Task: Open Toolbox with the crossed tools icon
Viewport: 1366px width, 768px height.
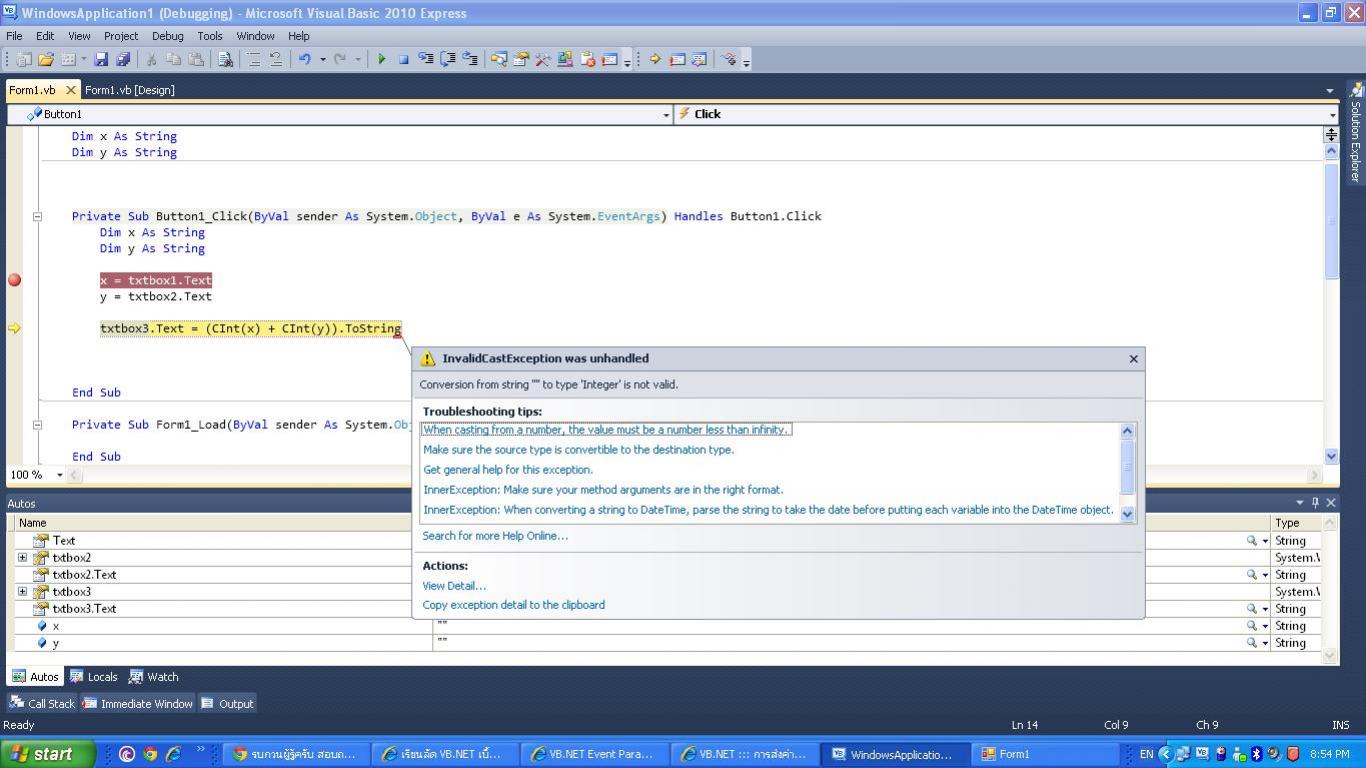Action: [x=542, y=59]
